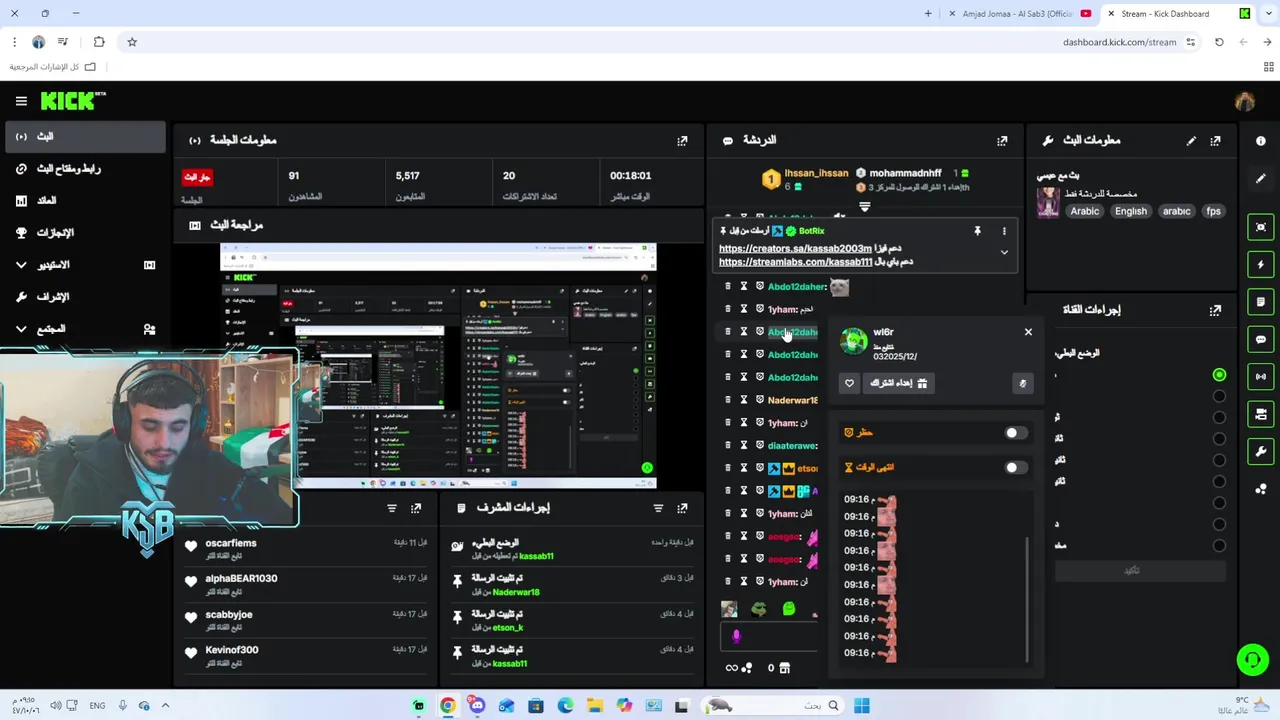
Task: Click إهداء اشتراك gift subscription button
Action: click(x=898, y=383)
